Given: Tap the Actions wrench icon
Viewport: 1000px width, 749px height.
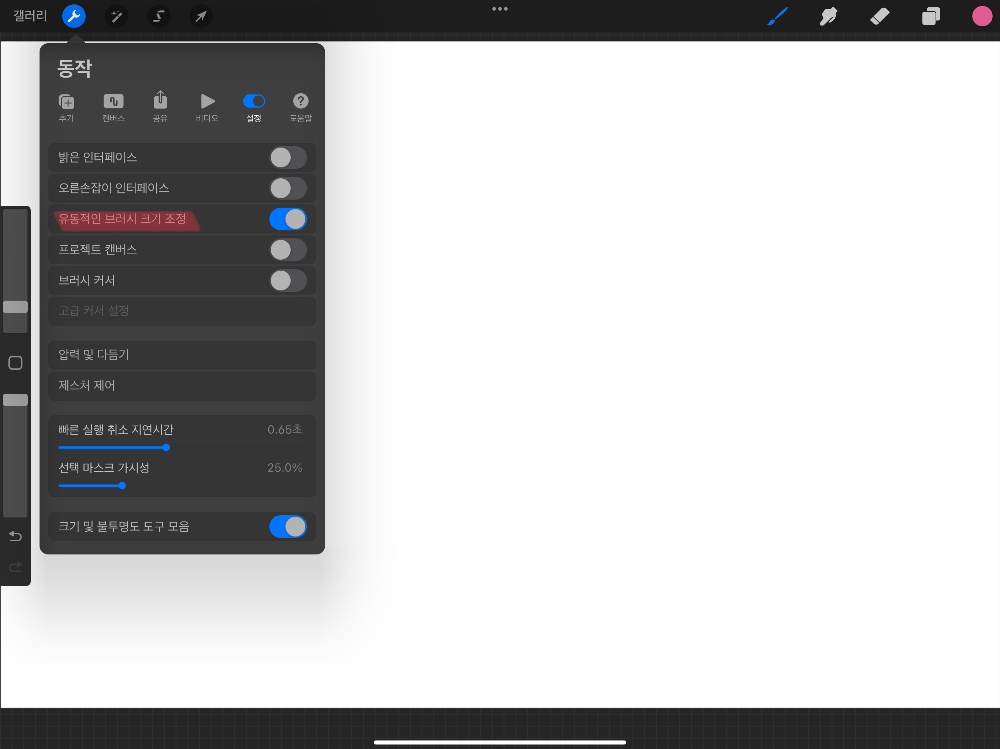Looking at the screenshot, I should [x=74, y=16].
